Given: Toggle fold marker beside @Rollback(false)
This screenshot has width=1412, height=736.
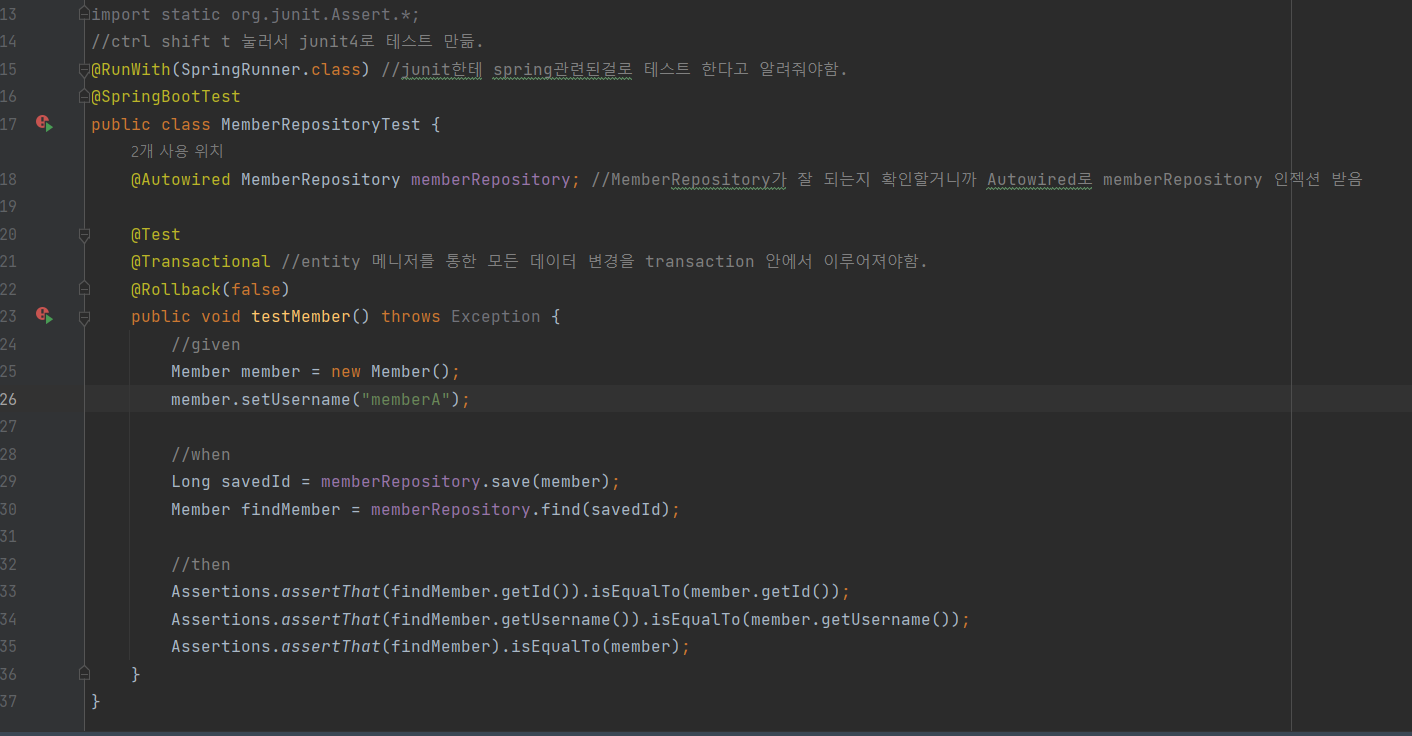Looking at the screenshot, I should (x=85, y=289).
